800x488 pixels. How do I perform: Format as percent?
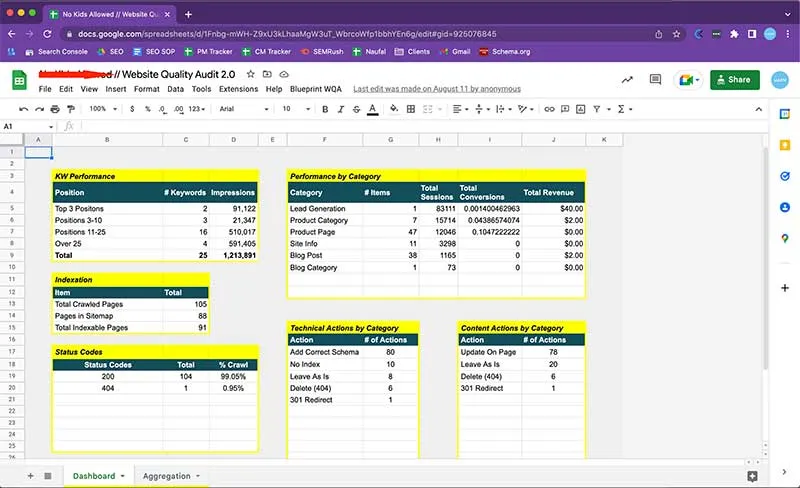coord(147,109)
